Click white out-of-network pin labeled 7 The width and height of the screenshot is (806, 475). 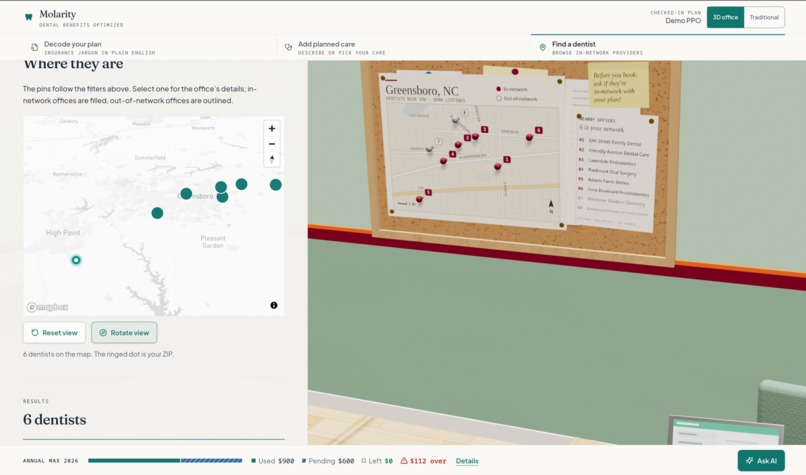click(430, 148)
